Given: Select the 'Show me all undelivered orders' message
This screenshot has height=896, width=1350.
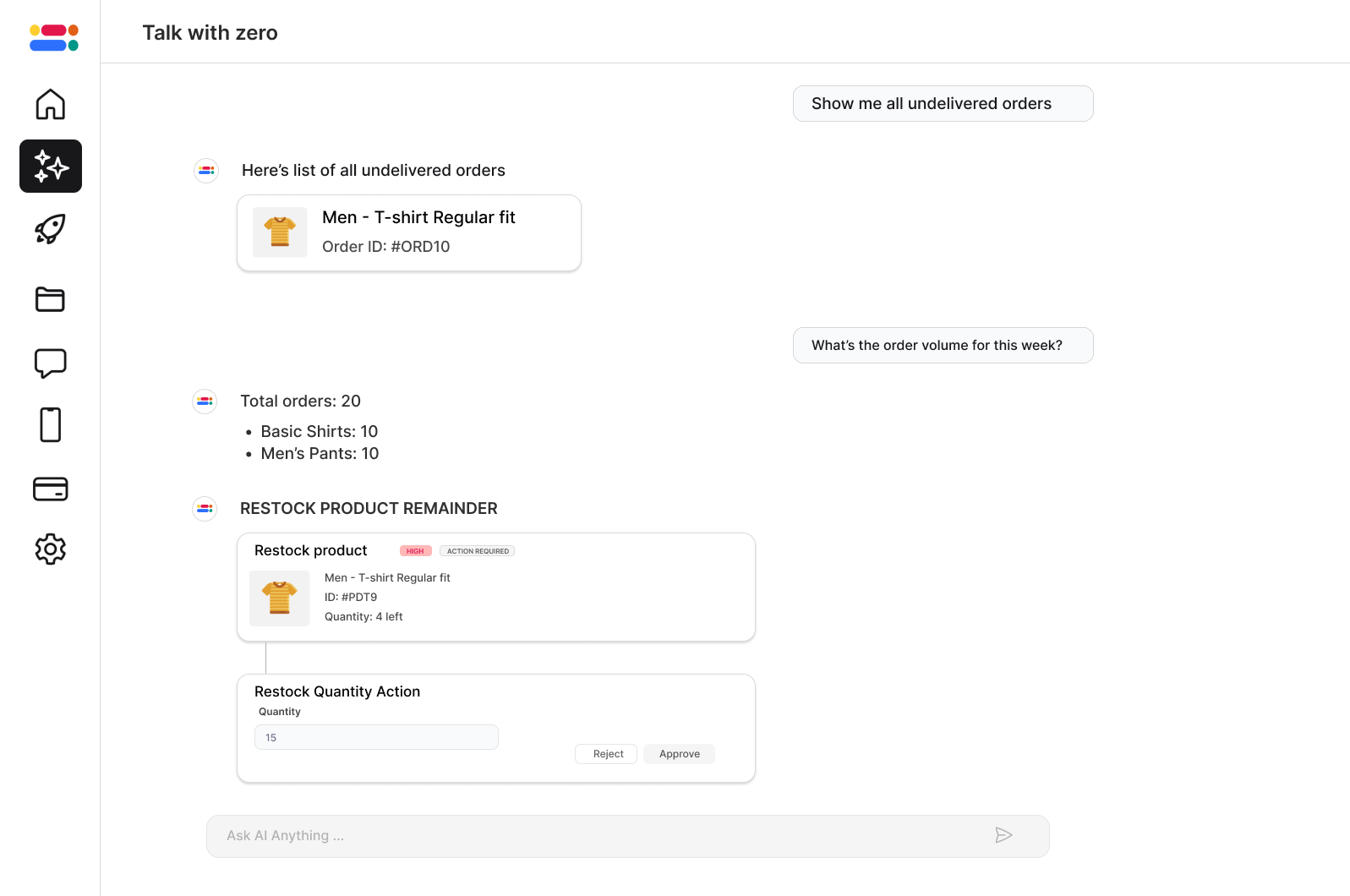Looking at the screenshot, I should click(x=943, y=104).
